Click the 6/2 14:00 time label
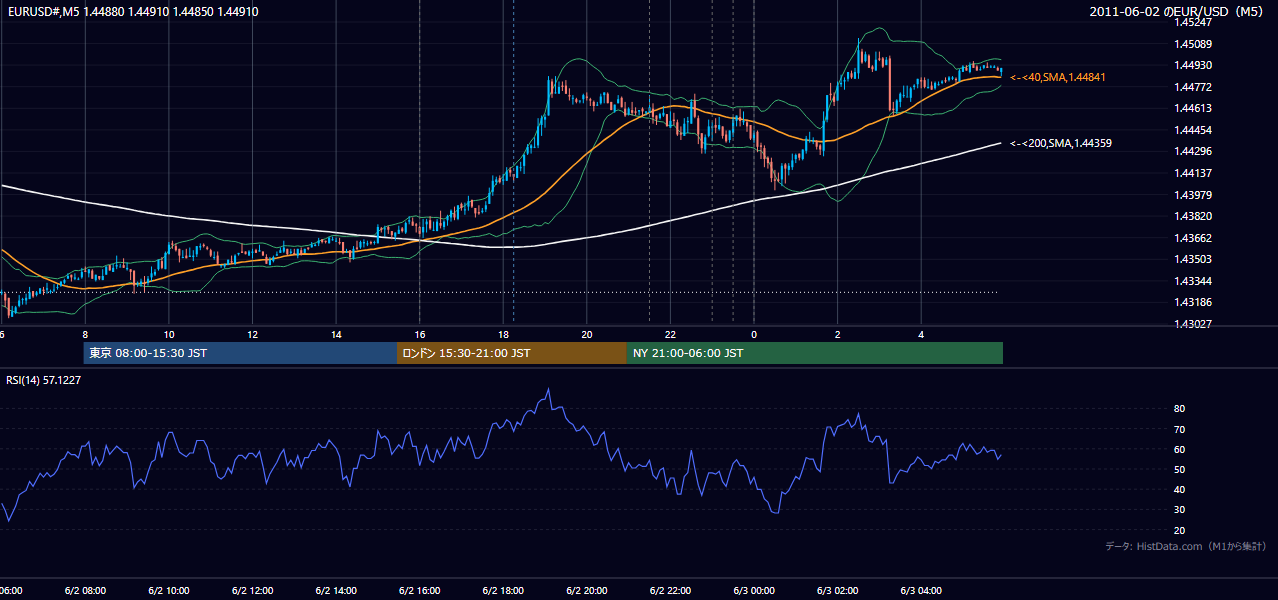 pyautogui.click(x=336, y=591)
